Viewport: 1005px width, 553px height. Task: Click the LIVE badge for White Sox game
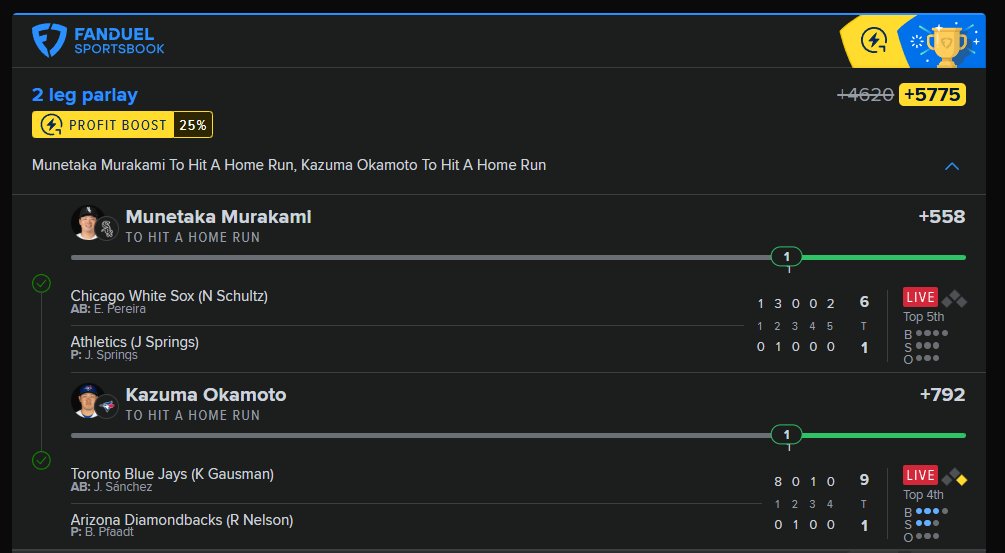920,297
